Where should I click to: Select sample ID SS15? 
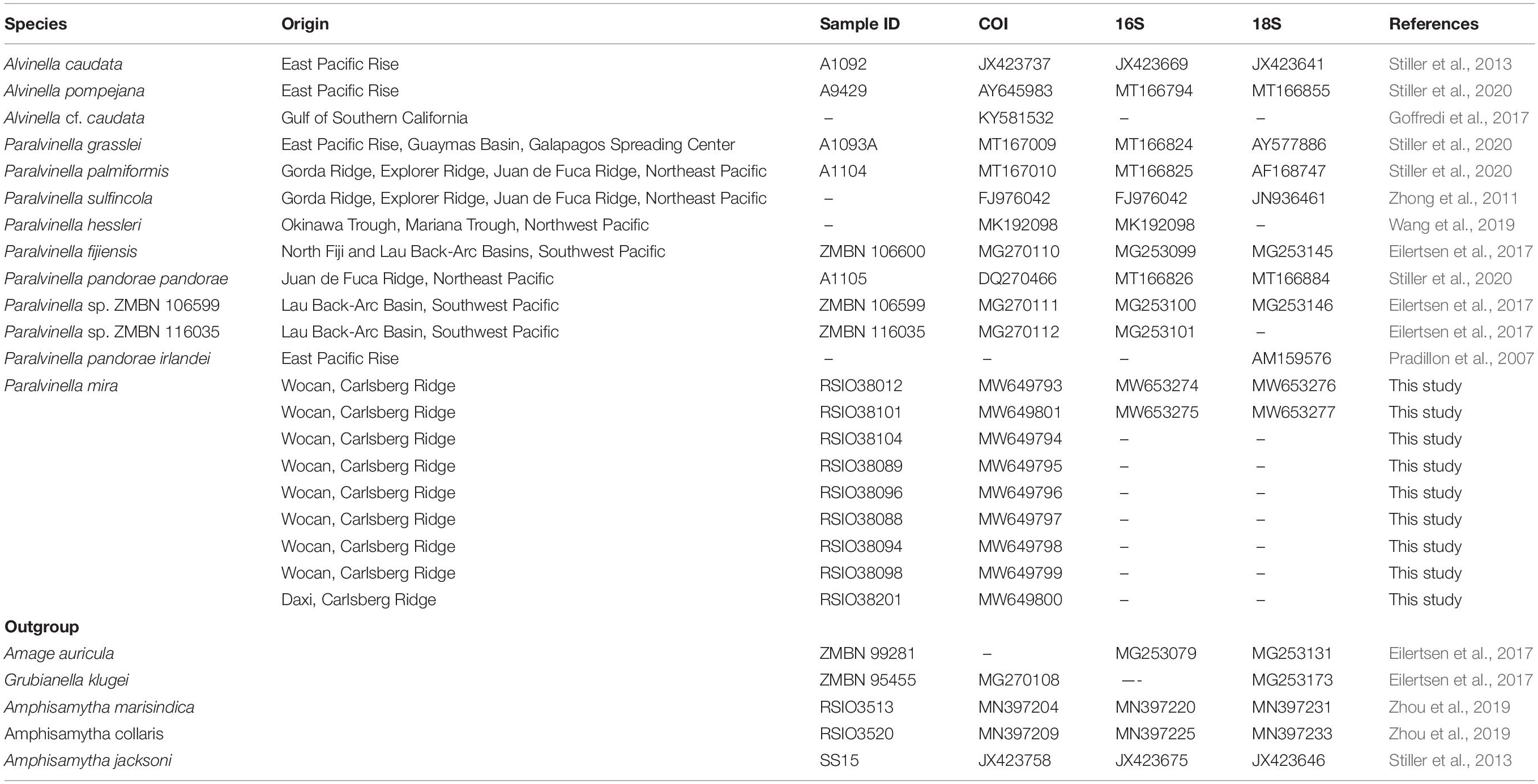pos(839,761)
